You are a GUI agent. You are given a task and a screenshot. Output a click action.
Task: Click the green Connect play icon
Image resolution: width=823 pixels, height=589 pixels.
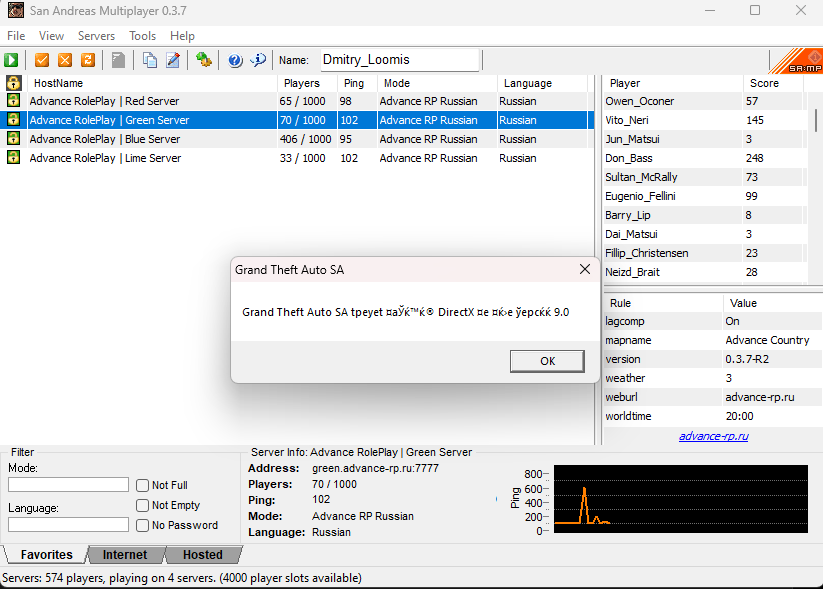pyautogui.click(x=11, y=60)
